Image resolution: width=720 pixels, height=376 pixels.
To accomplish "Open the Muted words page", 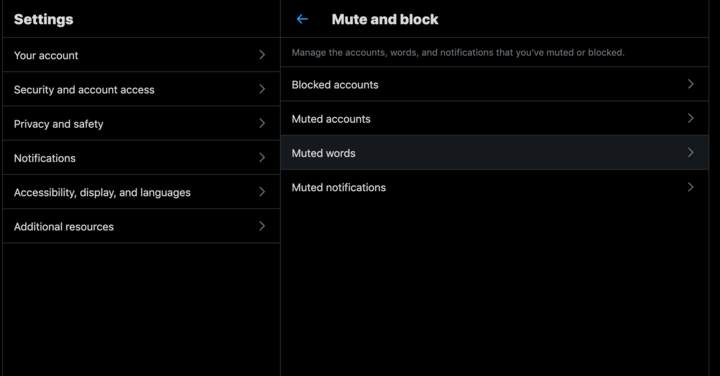I will [495, 152].
